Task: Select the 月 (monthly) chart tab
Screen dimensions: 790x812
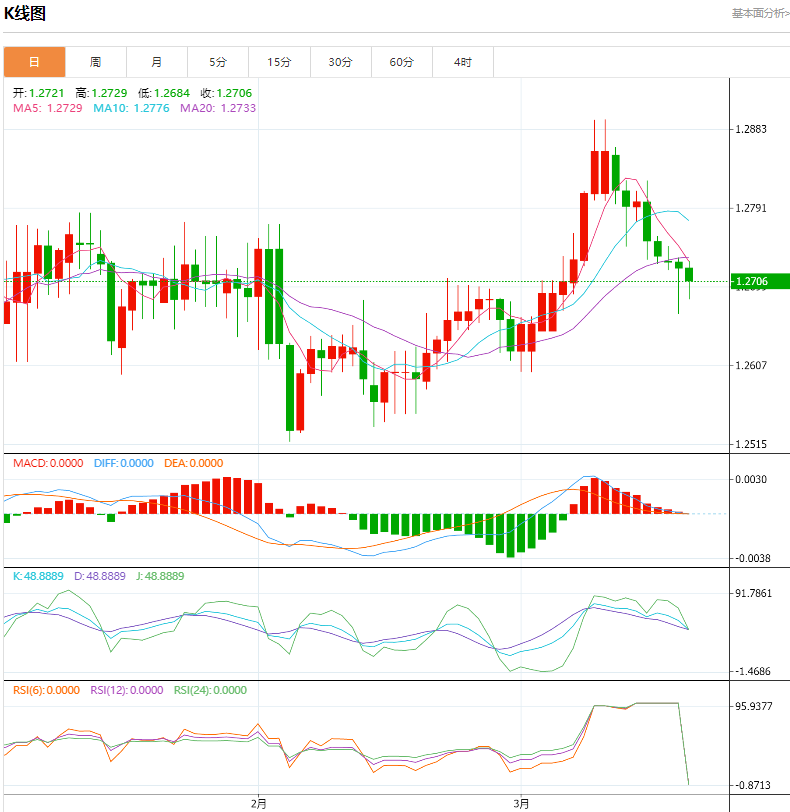Action: (x=157, y=62)
